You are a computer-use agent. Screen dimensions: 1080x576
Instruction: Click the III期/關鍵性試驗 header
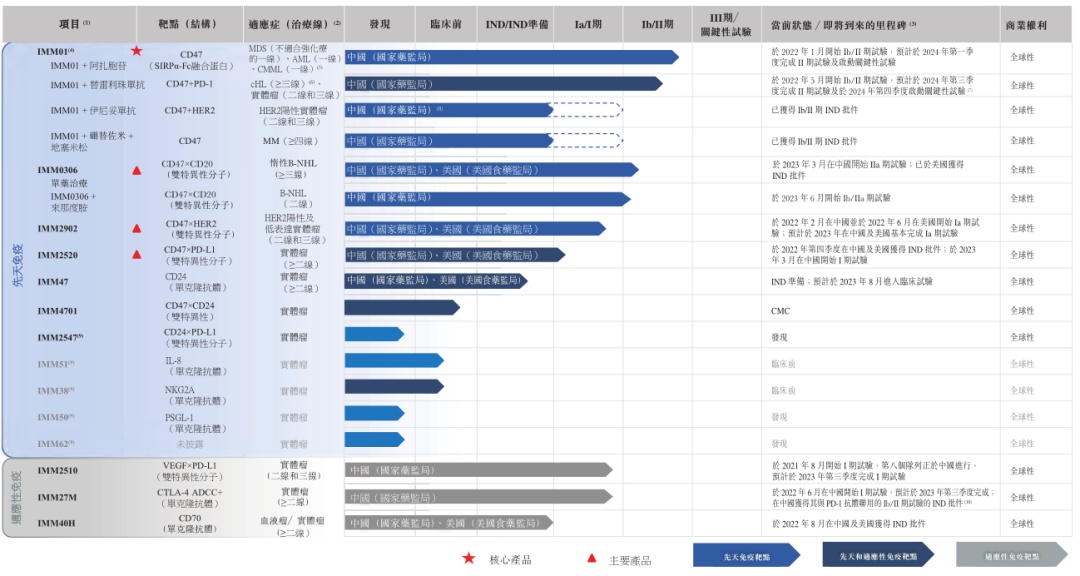click(x=725, y=25)
